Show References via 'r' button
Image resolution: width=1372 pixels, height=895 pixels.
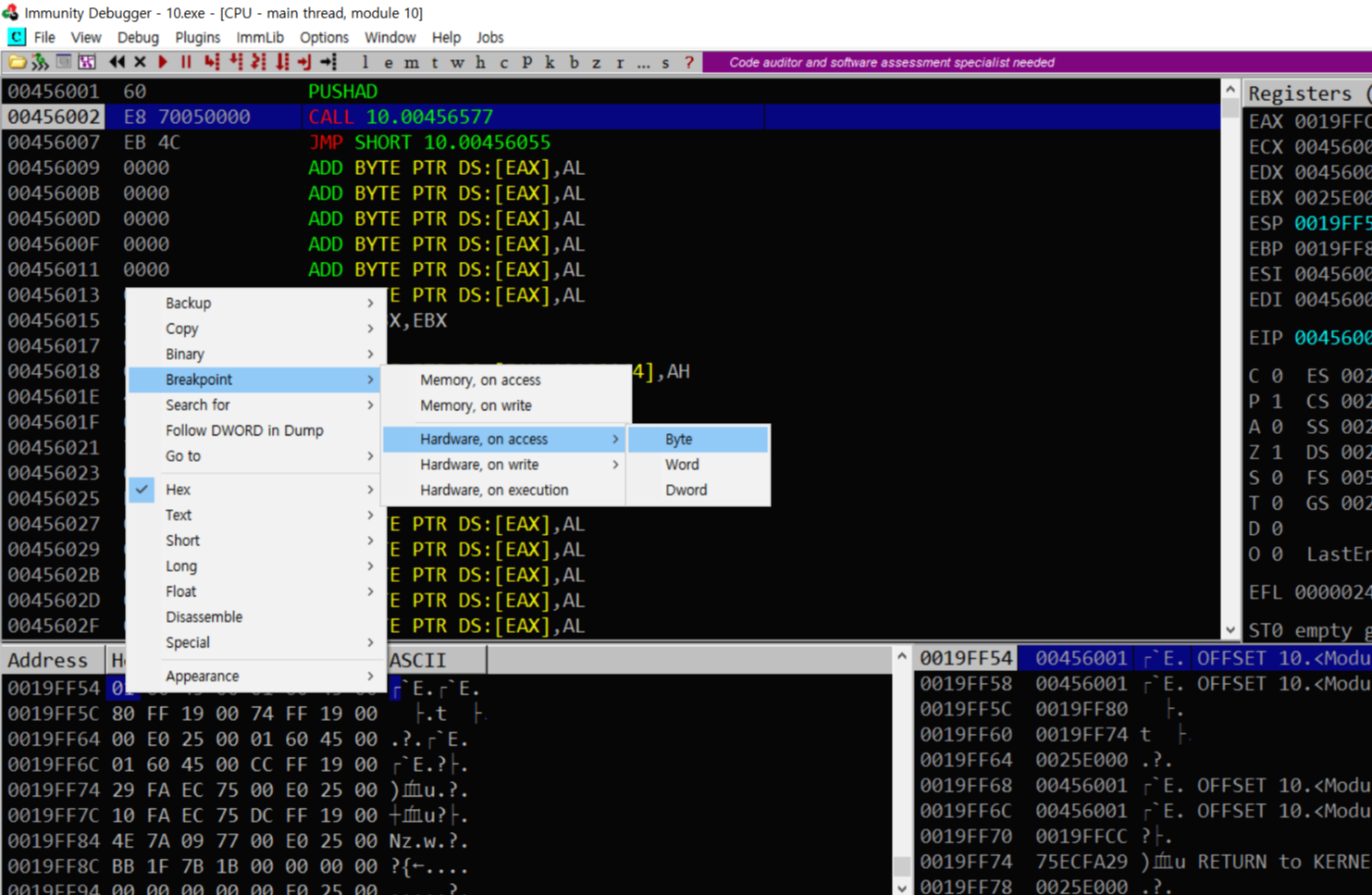620,62
